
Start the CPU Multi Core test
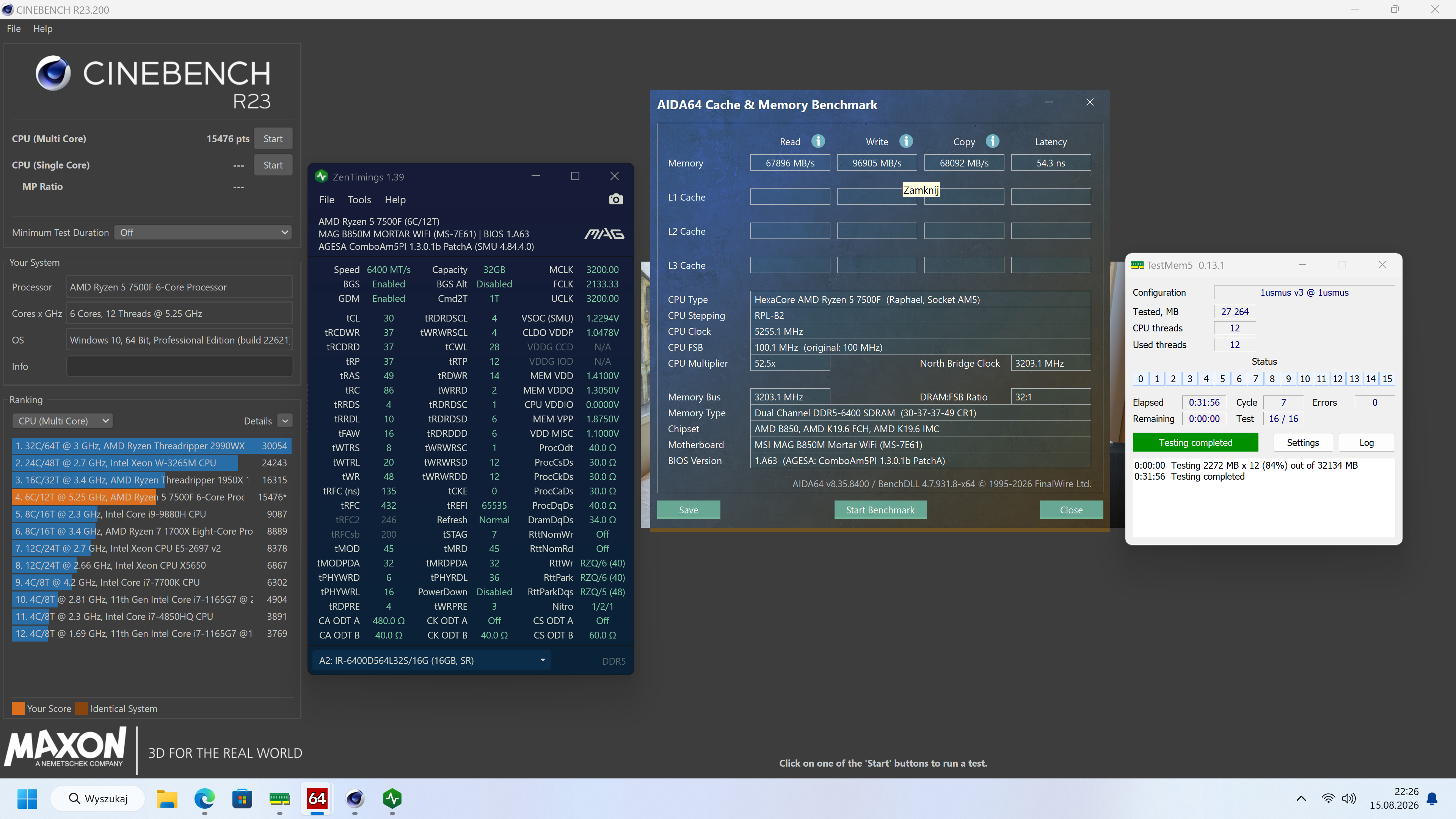(x=273, y=138)
